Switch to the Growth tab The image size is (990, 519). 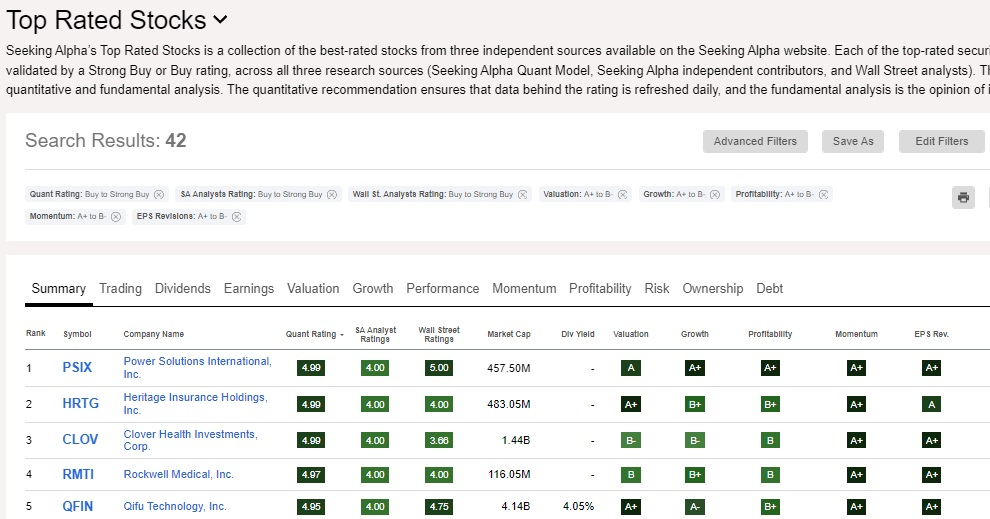pyautogui.click(x=373, y=289)
